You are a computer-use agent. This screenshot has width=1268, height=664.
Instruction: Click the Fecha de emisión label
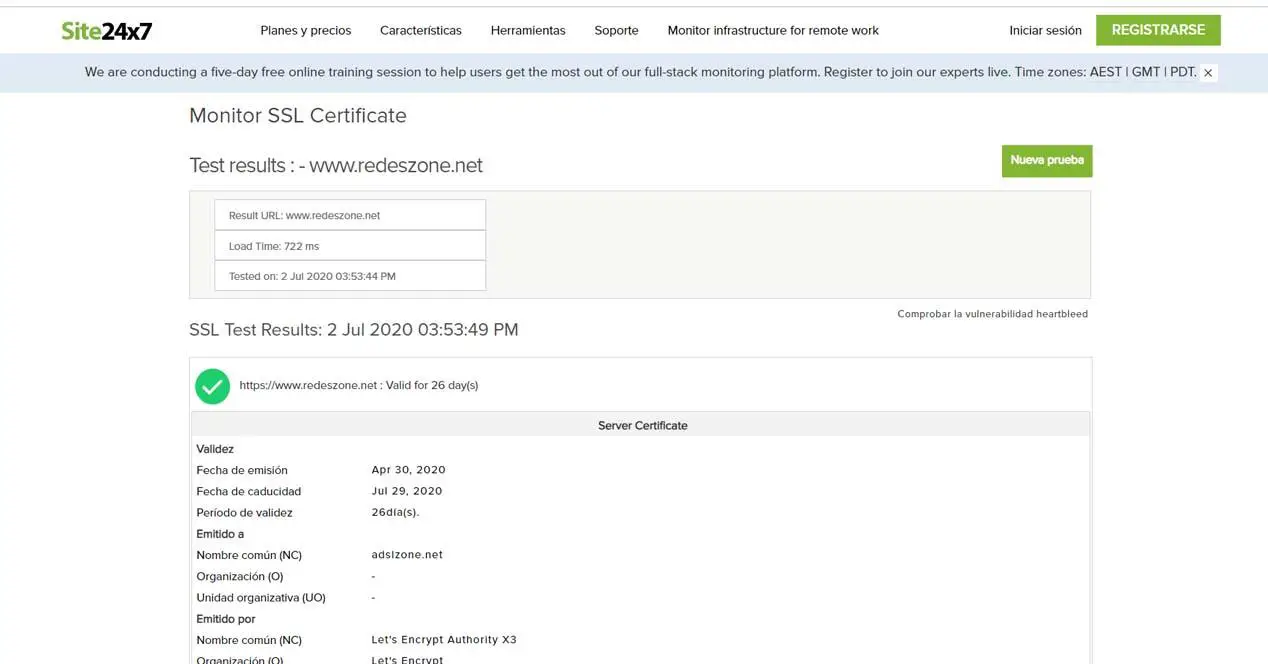tap(242, 470)
